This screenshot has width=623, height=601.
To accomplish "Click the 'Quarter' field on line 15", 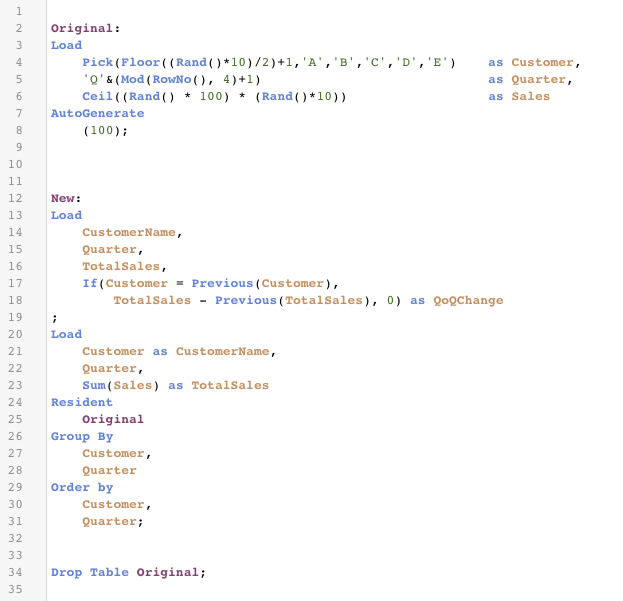I will pos(109,249).
